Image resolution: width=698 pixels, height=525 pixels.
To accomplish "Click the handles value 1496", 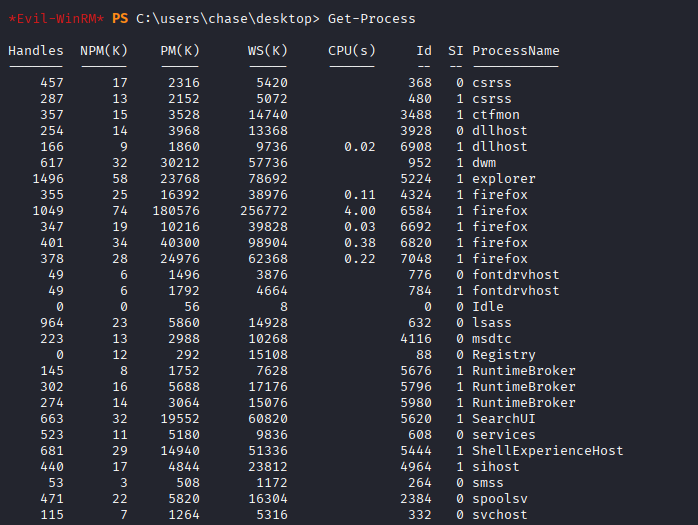I will (48, 179).
